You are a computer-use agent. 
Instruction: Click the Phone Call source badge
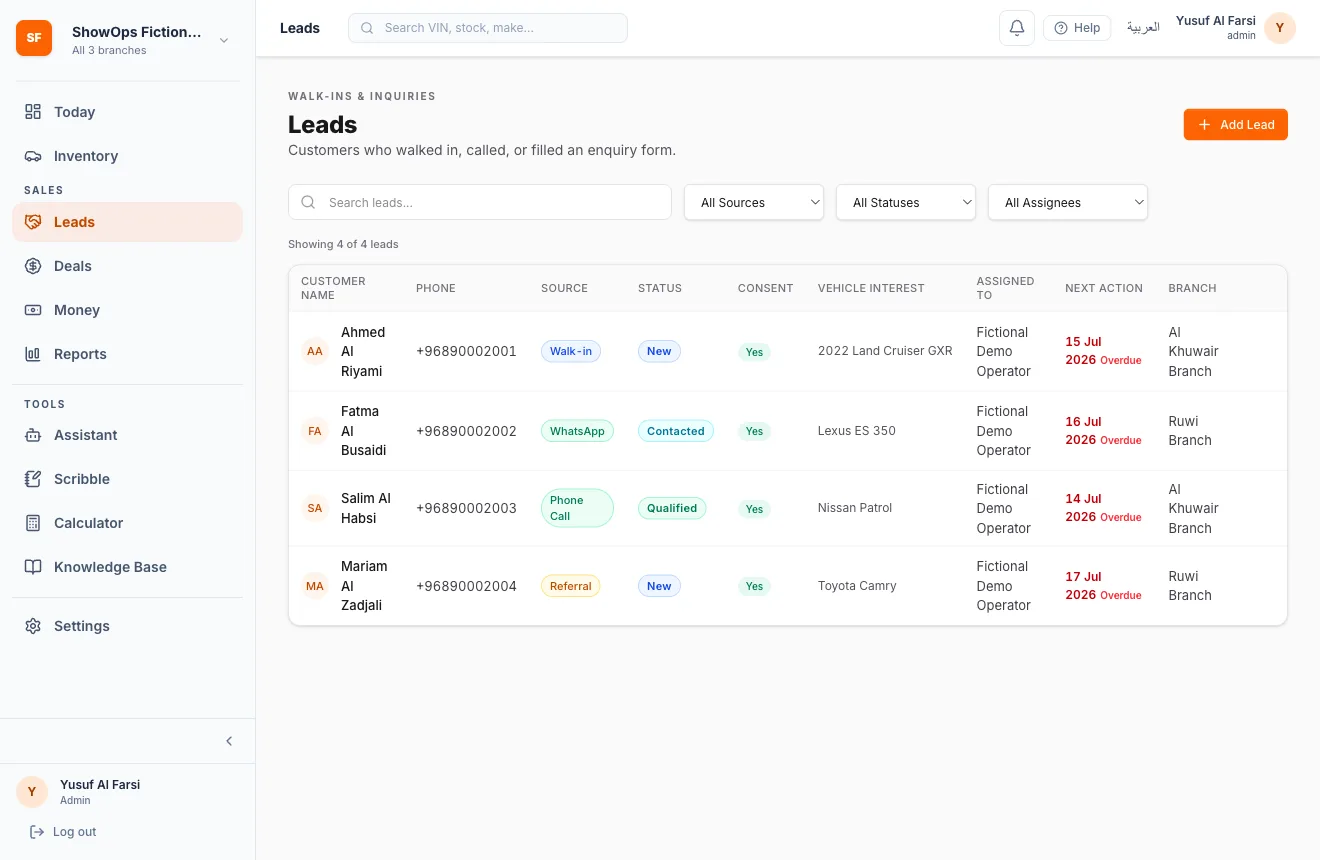(577, 508)
